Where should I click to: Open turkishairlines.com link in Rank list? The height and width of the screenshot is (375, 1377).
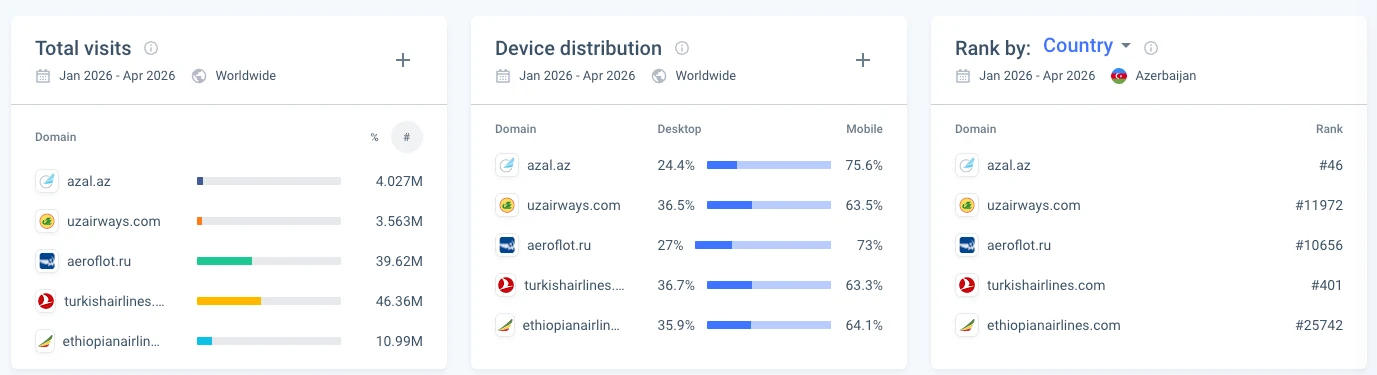pyautogui.click(x=1046, y=285)
